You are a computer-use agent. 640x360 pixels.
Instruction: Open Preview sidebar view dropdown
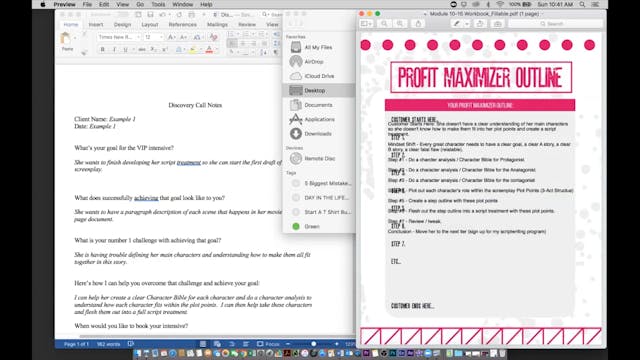coord(366,24)
